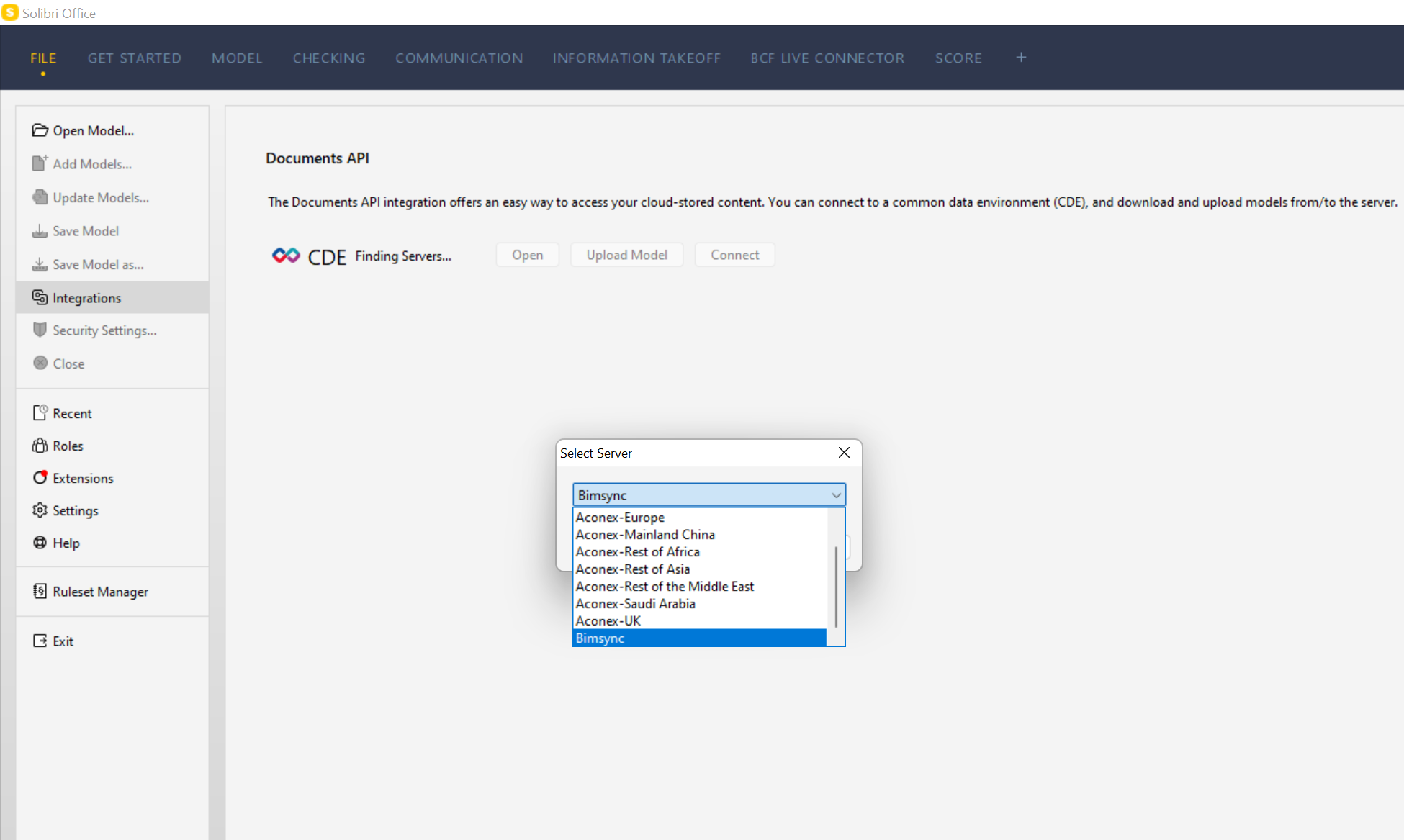
Task: Click the Close model circle icon
Action: pyautogui.click(x=40, y=363)
